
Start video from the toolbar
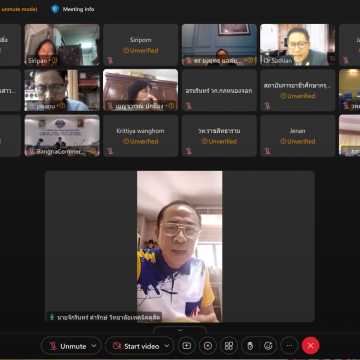[x=136, y=346]
